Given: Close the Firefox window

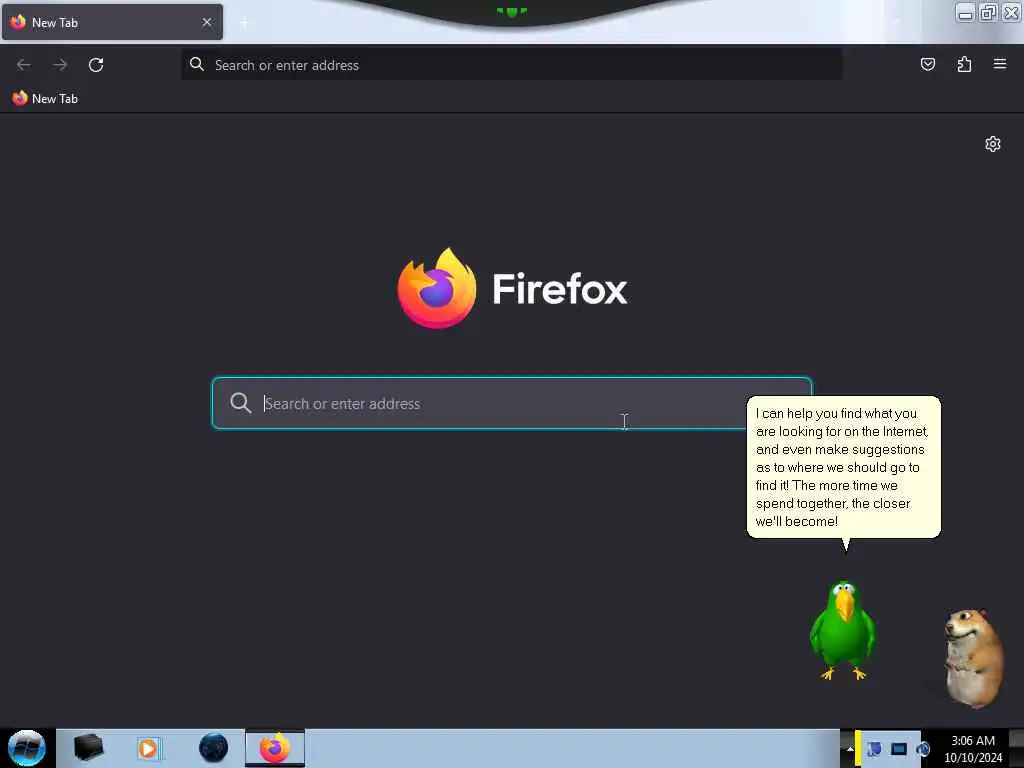Looking at the screenshot, I should click(x=1011, y=12).
